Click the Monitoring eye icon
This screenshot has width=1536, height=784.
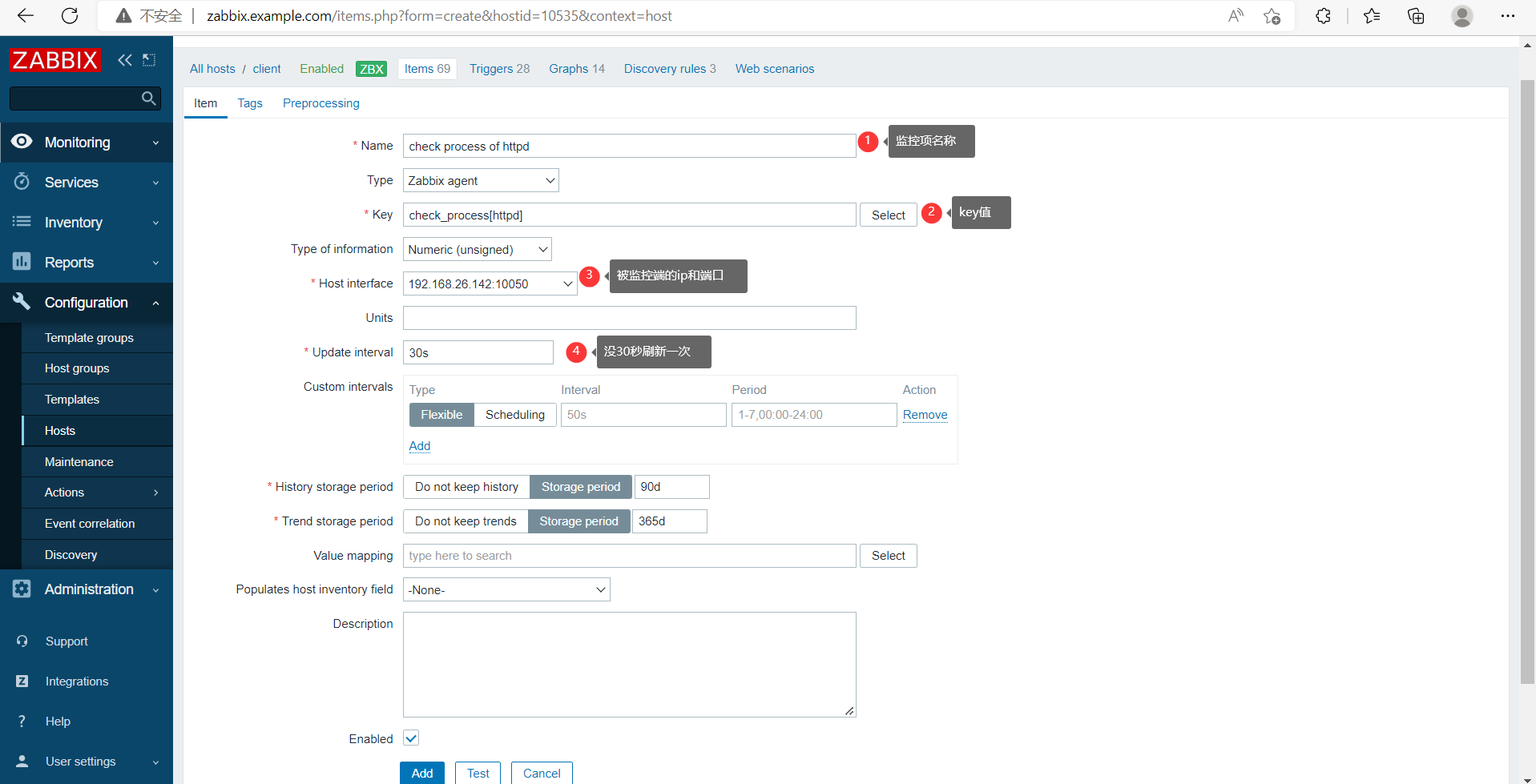click(x=22, y=142)
